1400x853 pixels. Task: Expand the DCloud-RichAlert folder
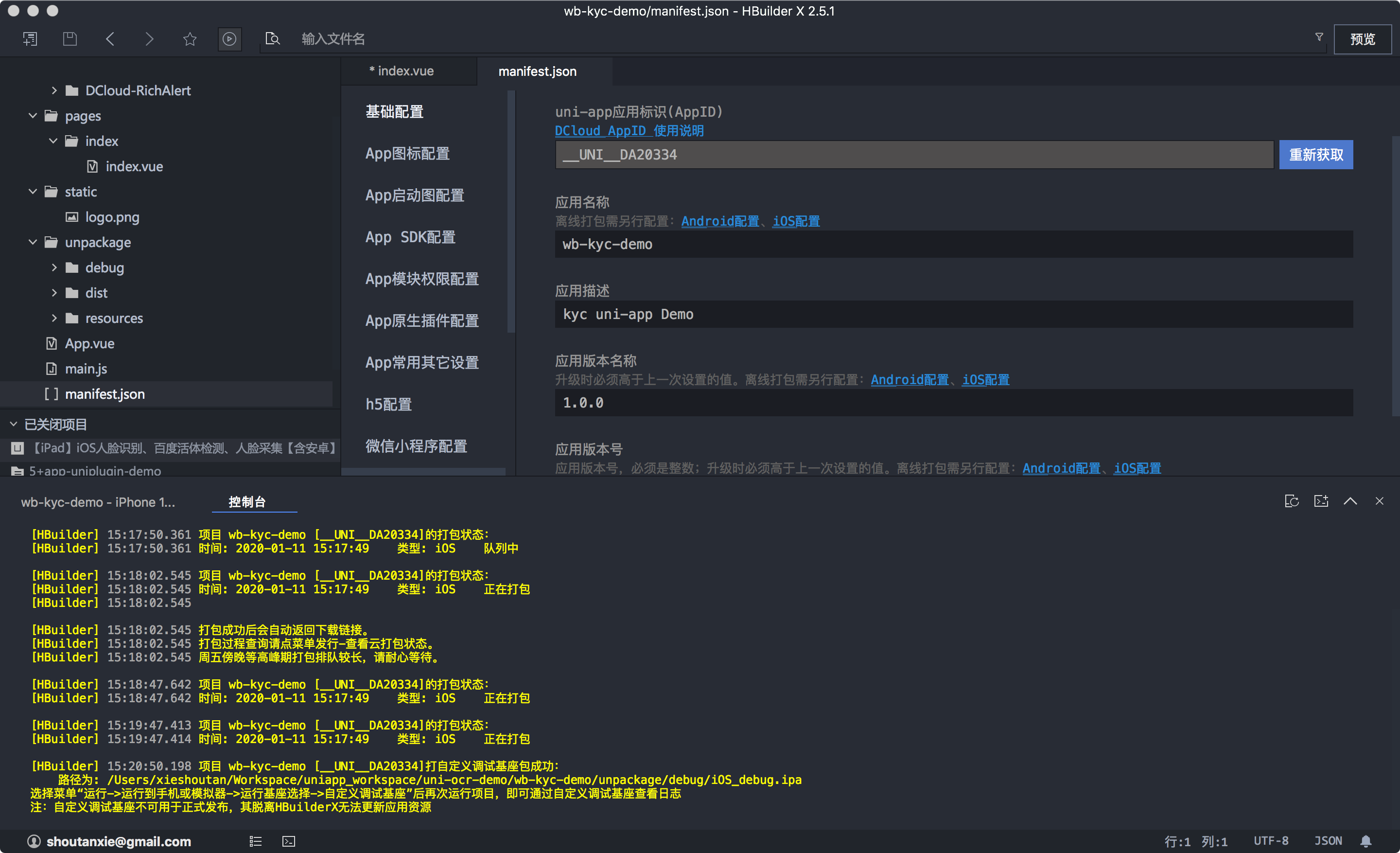point(54,90)
